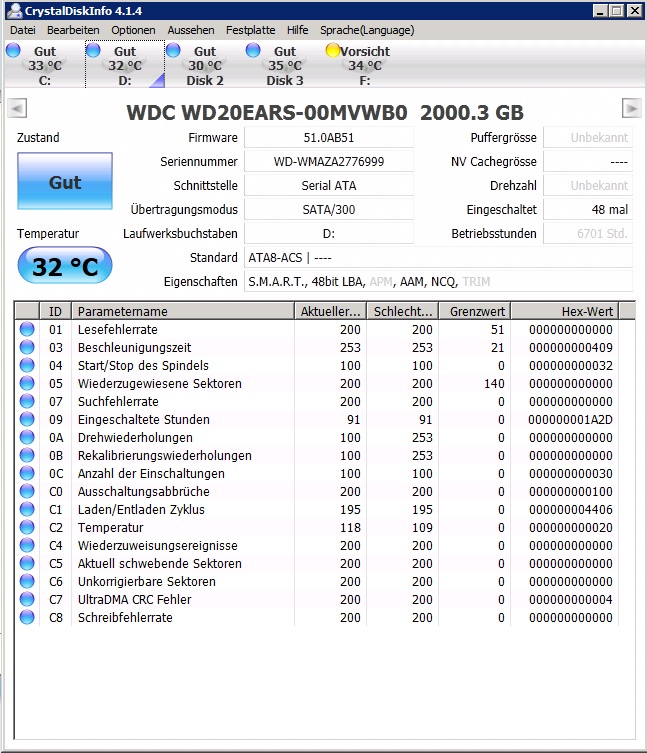Viewport: 647px width, 753px height.
Task: Click the NV Cachegrösse field
Action: point(588,161)
